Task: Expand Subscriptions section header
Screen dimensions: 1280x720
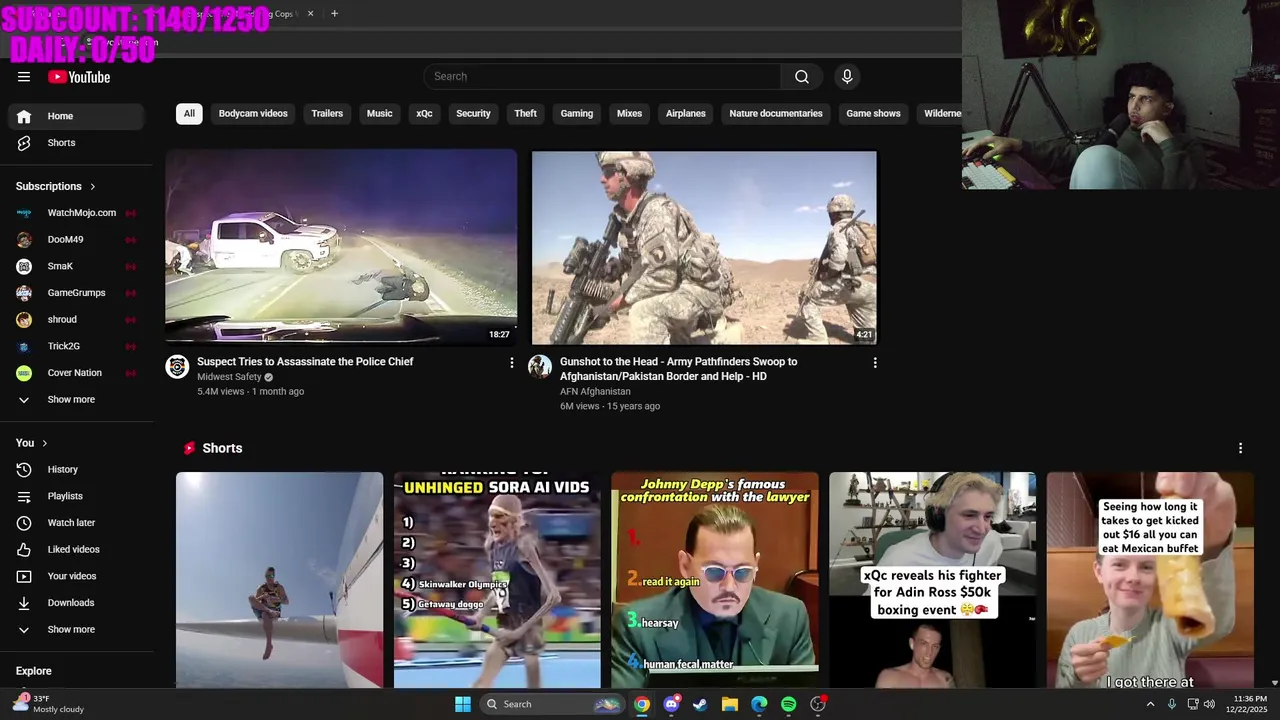Action: (56, 186)
